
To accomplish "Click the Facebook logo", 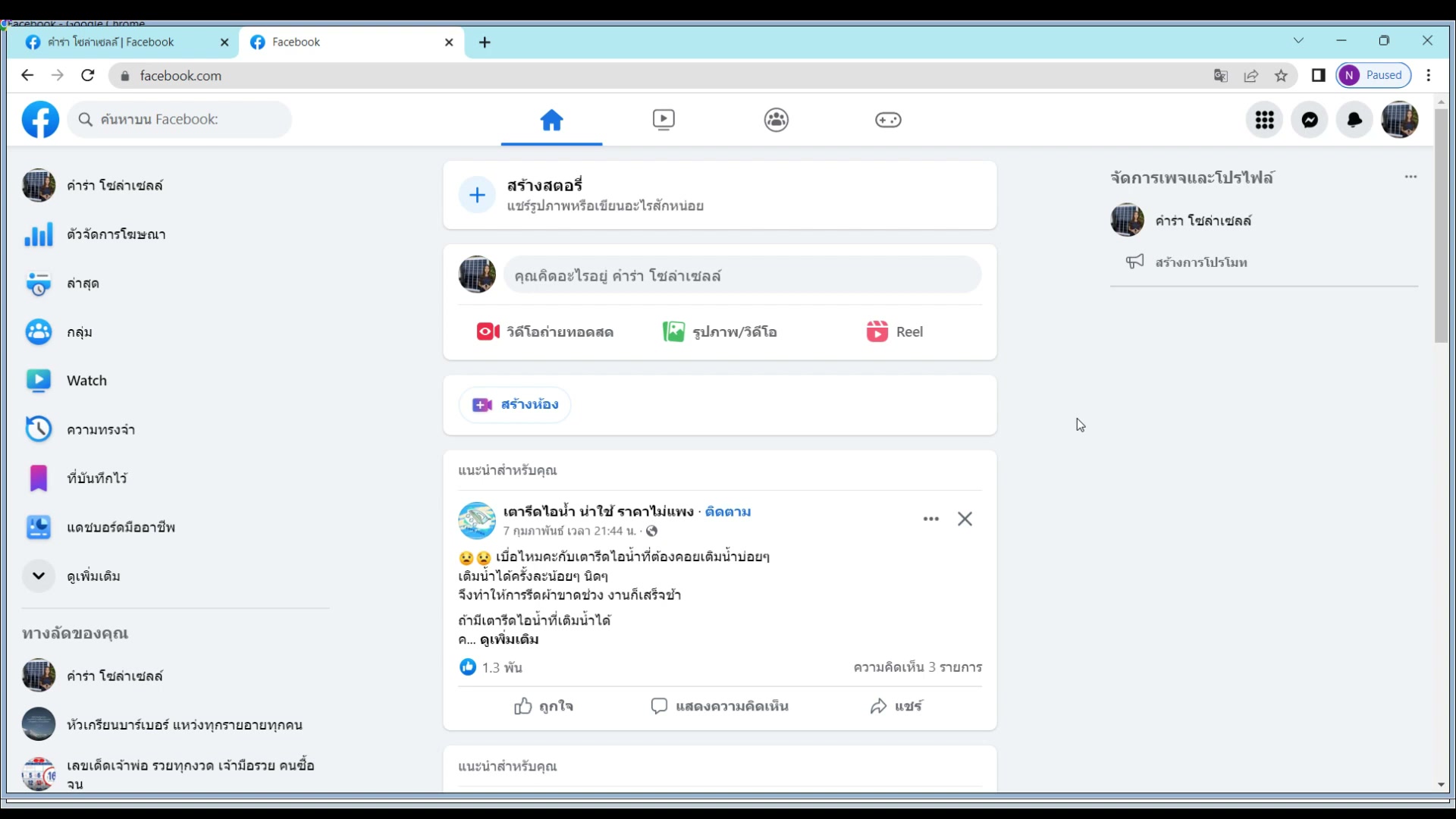I will pyautogui.click(x=40, y=120).
